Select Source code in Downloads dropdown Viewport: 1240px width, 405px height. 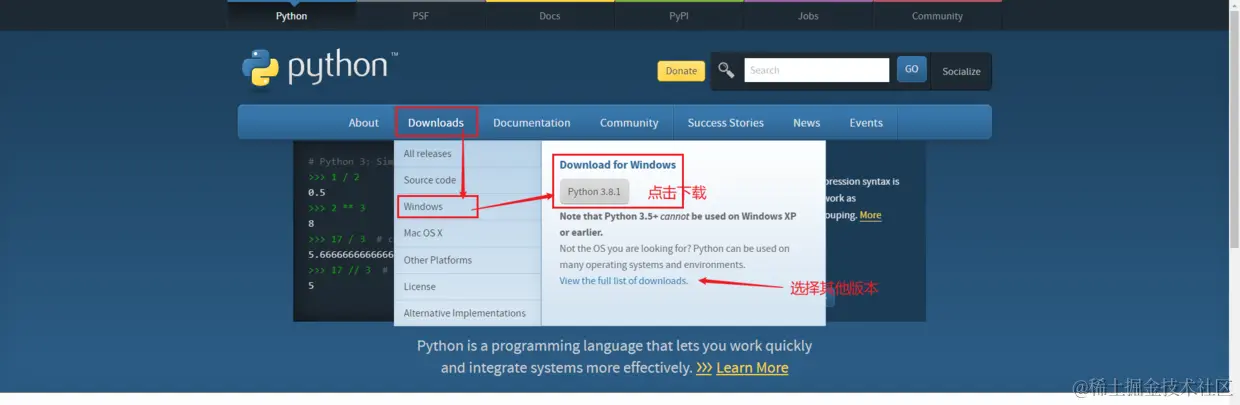(467, 180)
